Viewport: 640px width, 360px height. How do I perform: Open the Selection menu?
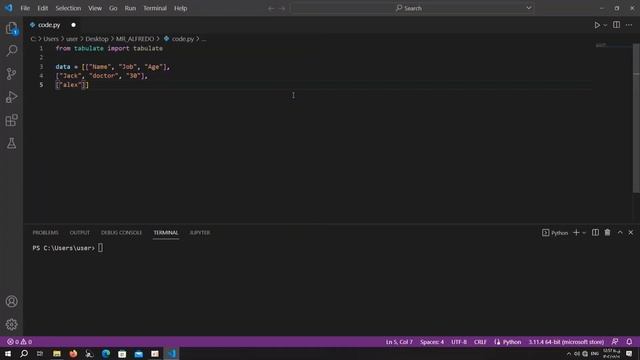68,8
